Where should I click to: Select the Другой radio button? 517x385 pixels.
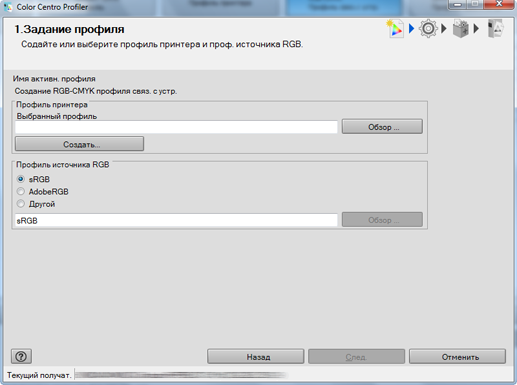[21, 204]
